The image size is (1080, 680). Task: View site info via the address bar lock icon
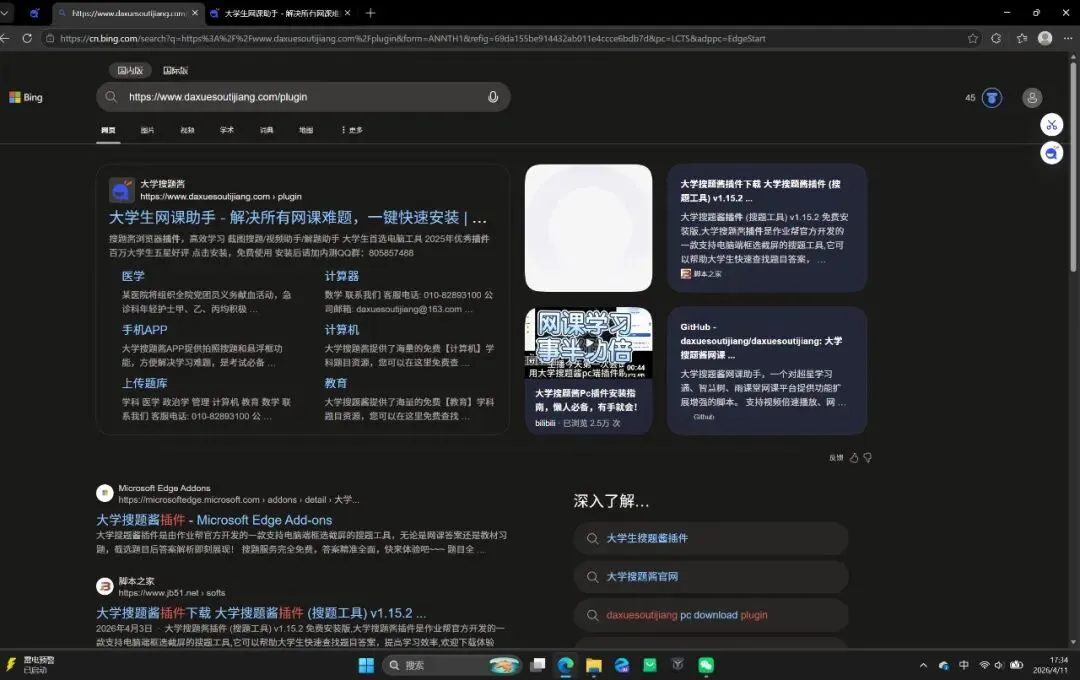(50, 39)
